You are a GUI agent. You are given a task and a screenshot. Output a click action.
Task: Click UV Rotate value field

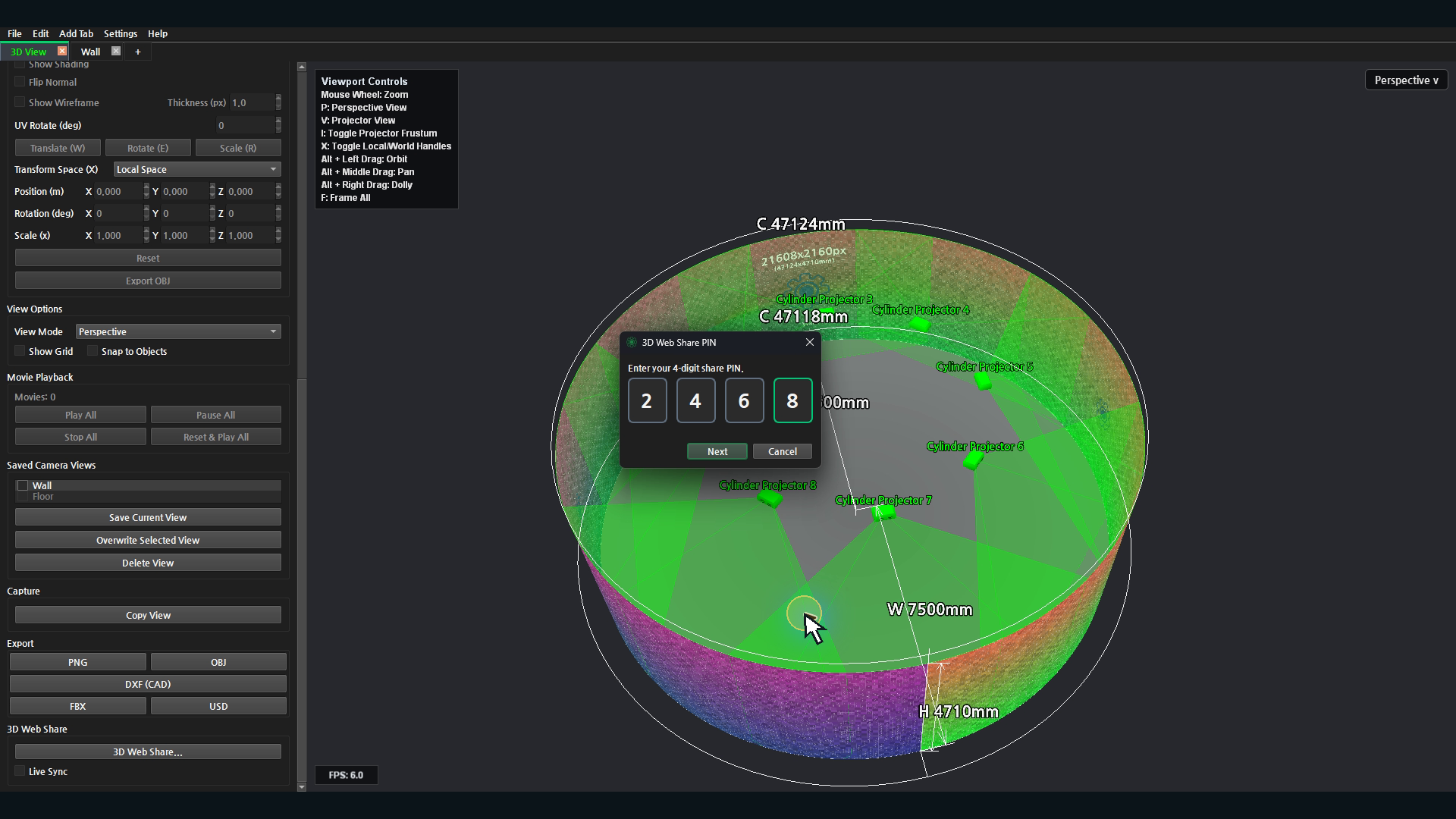245,125
